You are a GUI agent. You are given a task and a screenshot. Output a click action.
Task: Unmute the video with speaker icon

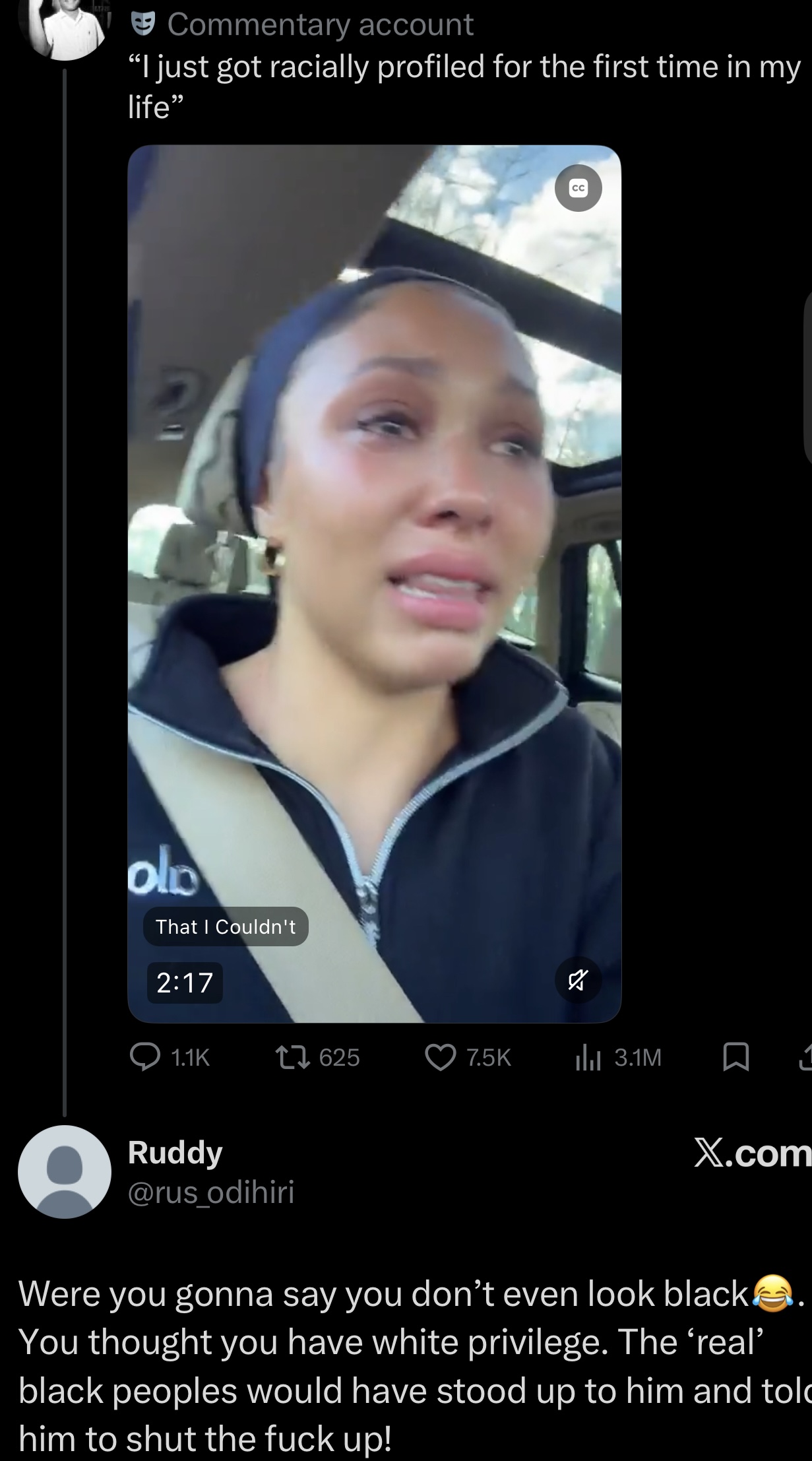coord(578,983)
